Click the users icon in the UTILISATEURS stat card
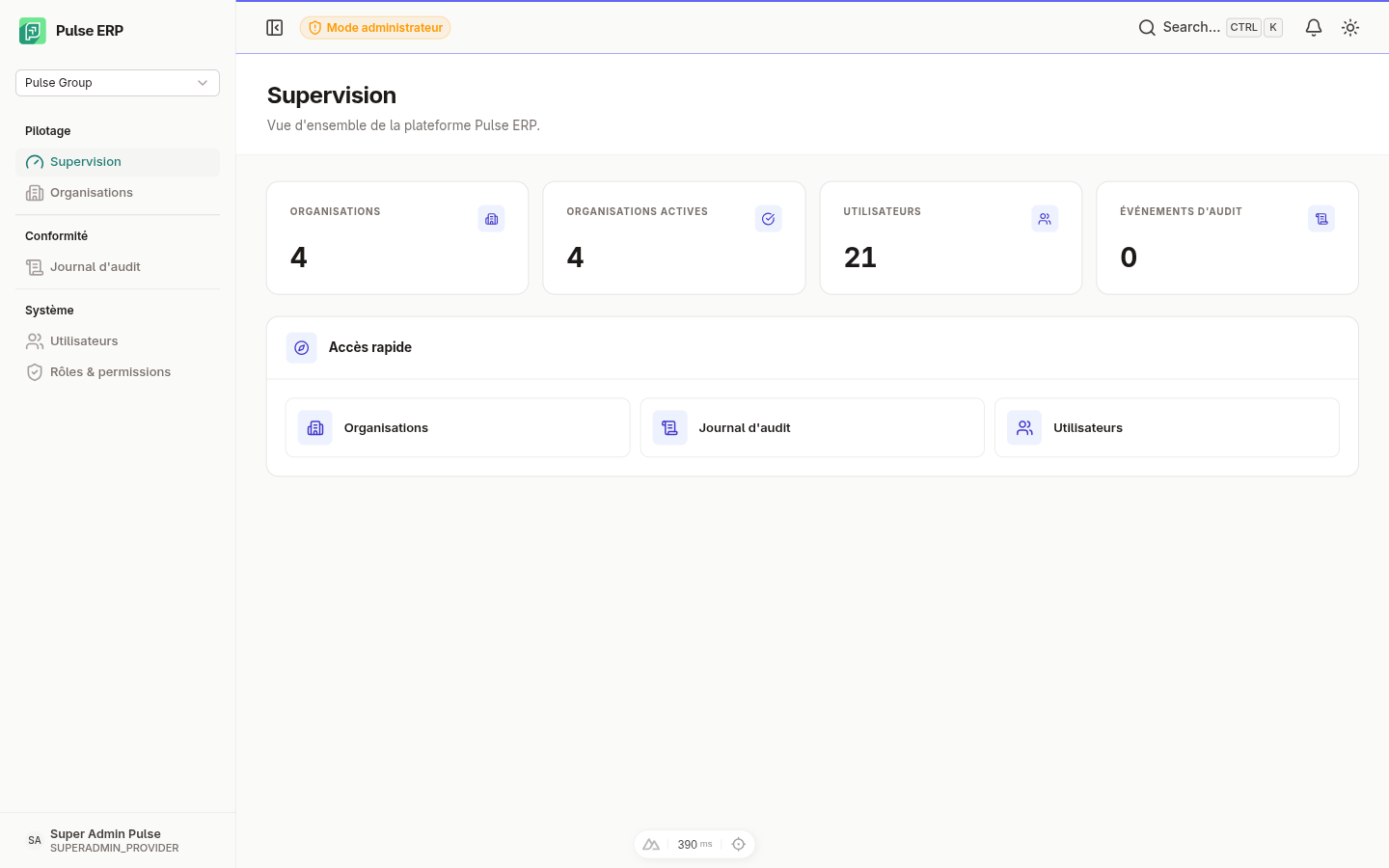This screenshot has height=868, width=1389. tap(1045, 219)
